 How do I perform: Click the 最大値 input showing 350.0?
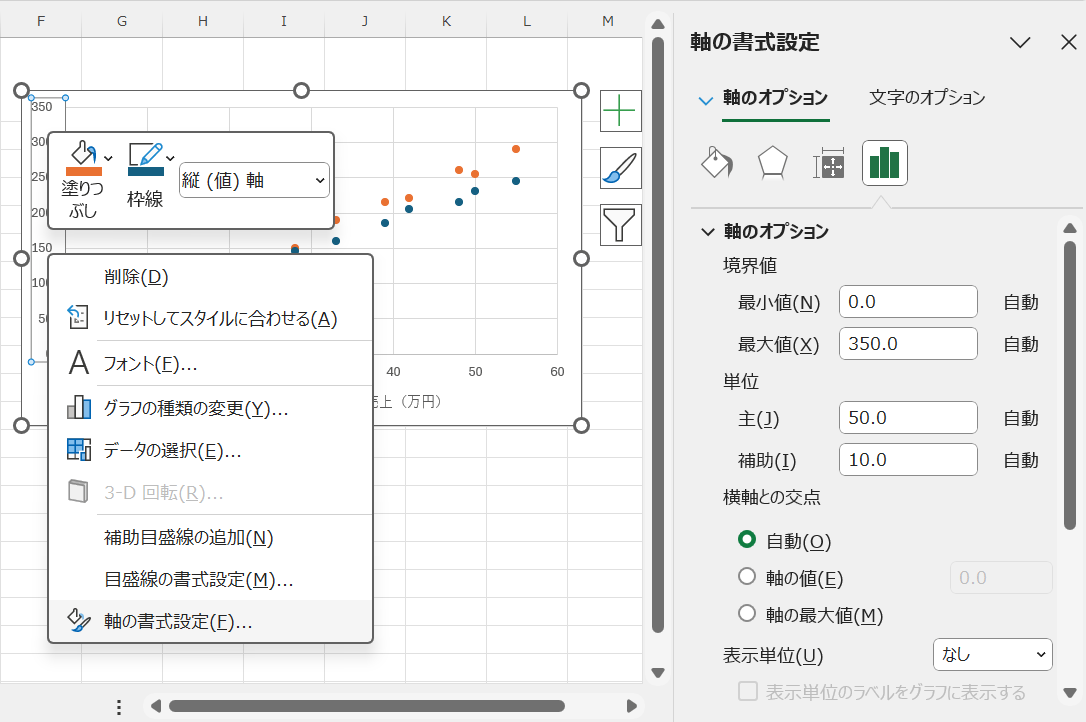[x=907, y=343]
